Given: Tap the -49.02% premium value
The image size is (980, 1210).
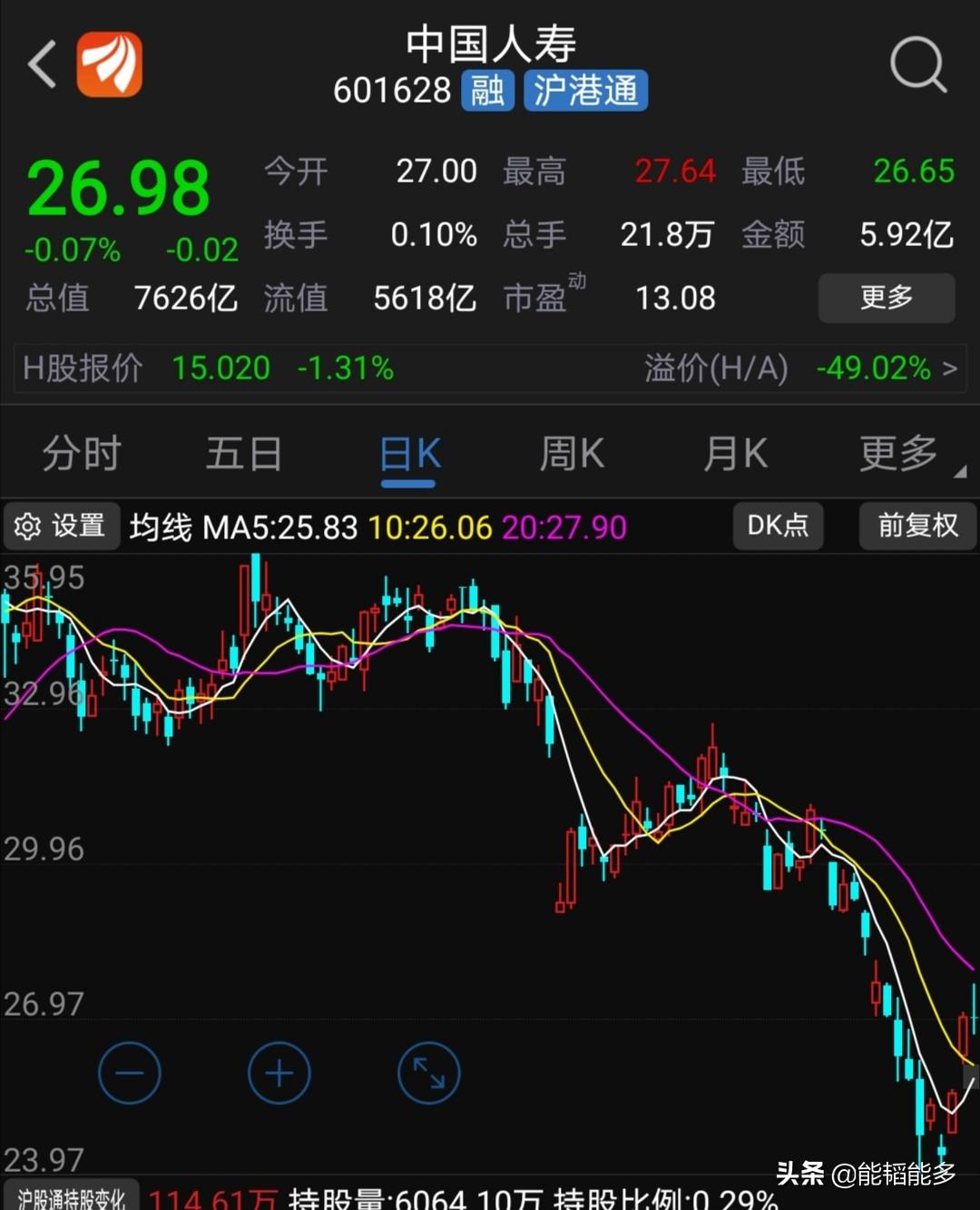Looking at the screenshot, I should 874,369.
